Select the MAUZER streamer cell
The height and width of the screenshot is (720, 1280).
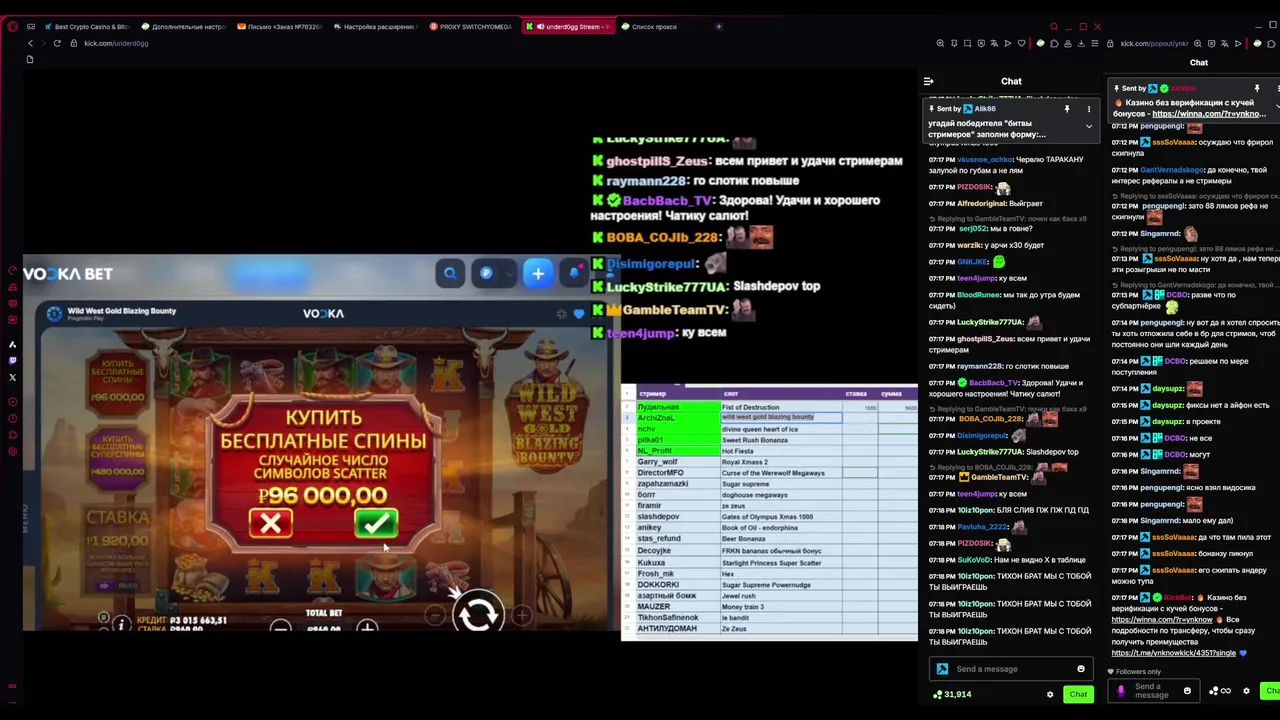pyautogui.click(x=678, y=606)
